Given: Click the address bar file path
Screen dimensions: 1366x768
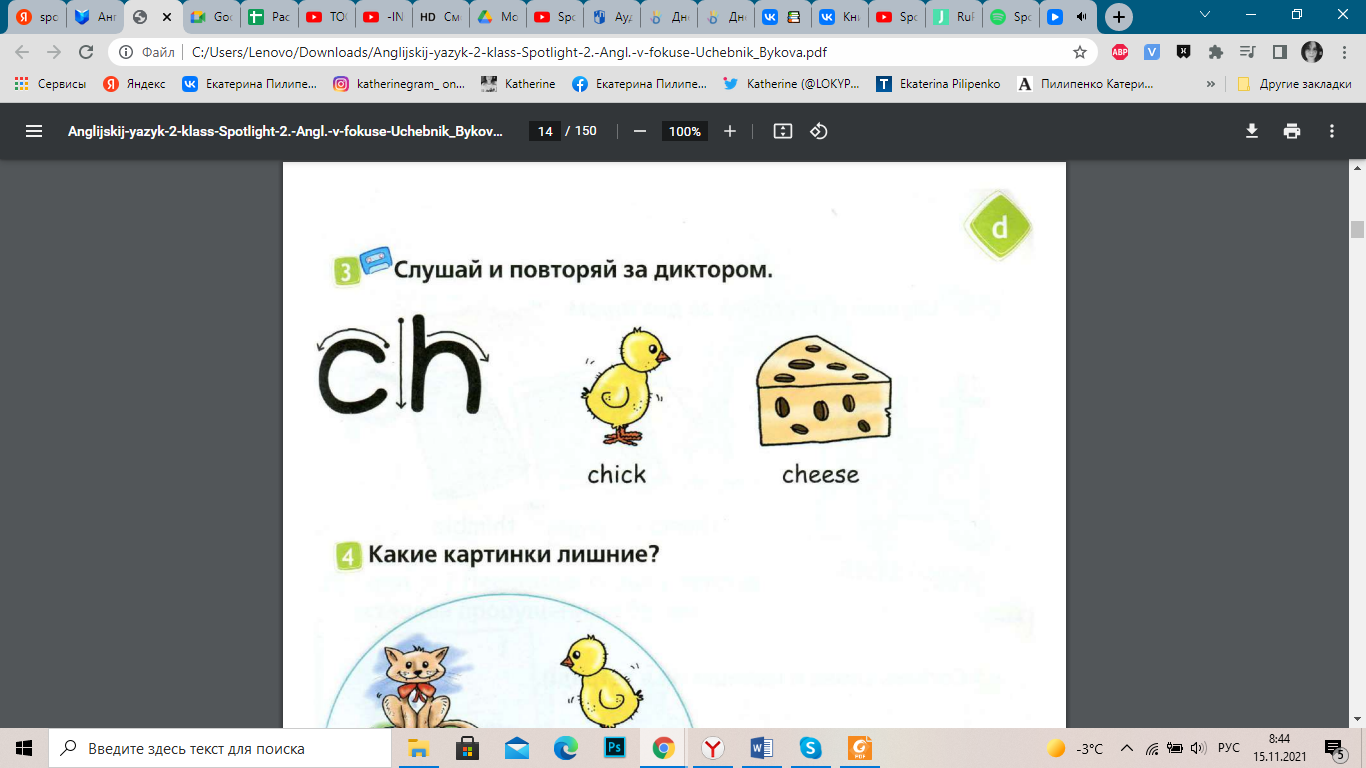Looking at the screenshot, I should click(510, 52).
